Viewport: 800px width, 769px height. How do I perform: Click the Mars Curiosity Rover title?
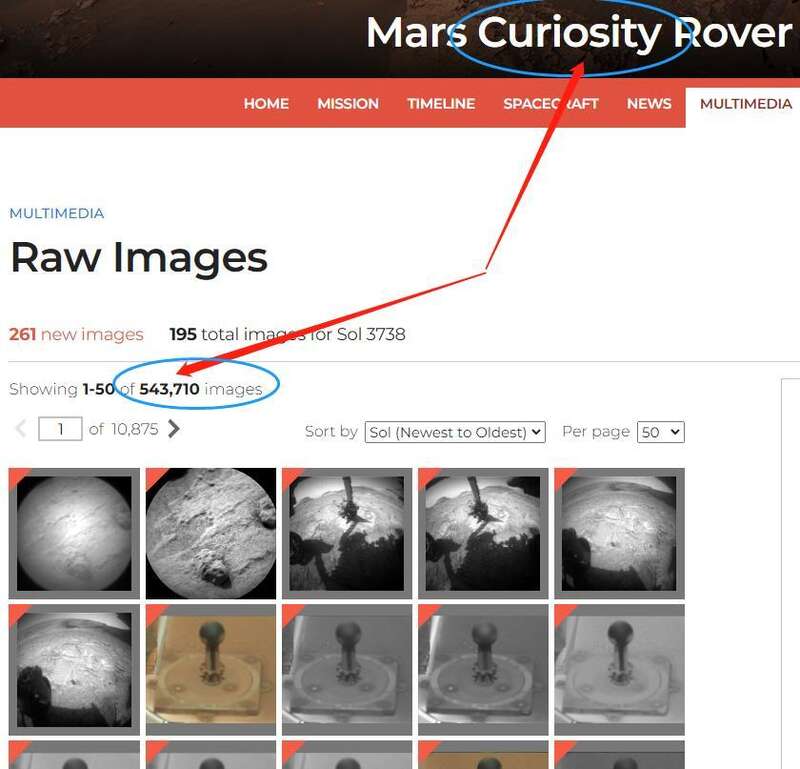(x=579, y=33)
